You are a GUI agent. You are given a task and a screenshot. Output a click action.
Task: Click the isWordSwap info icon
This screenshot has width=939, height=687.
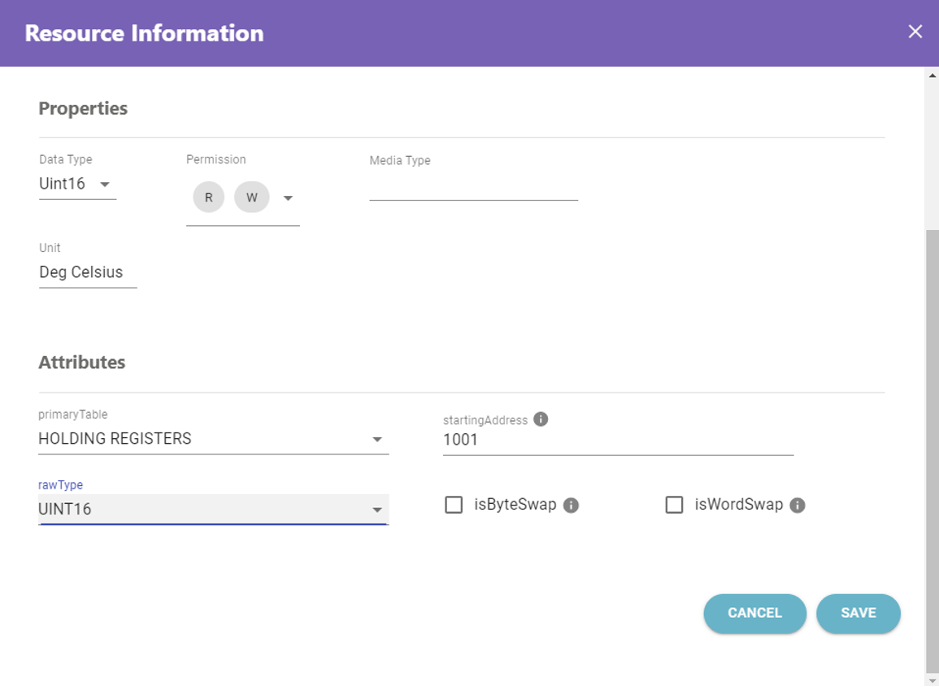[797, 506]
